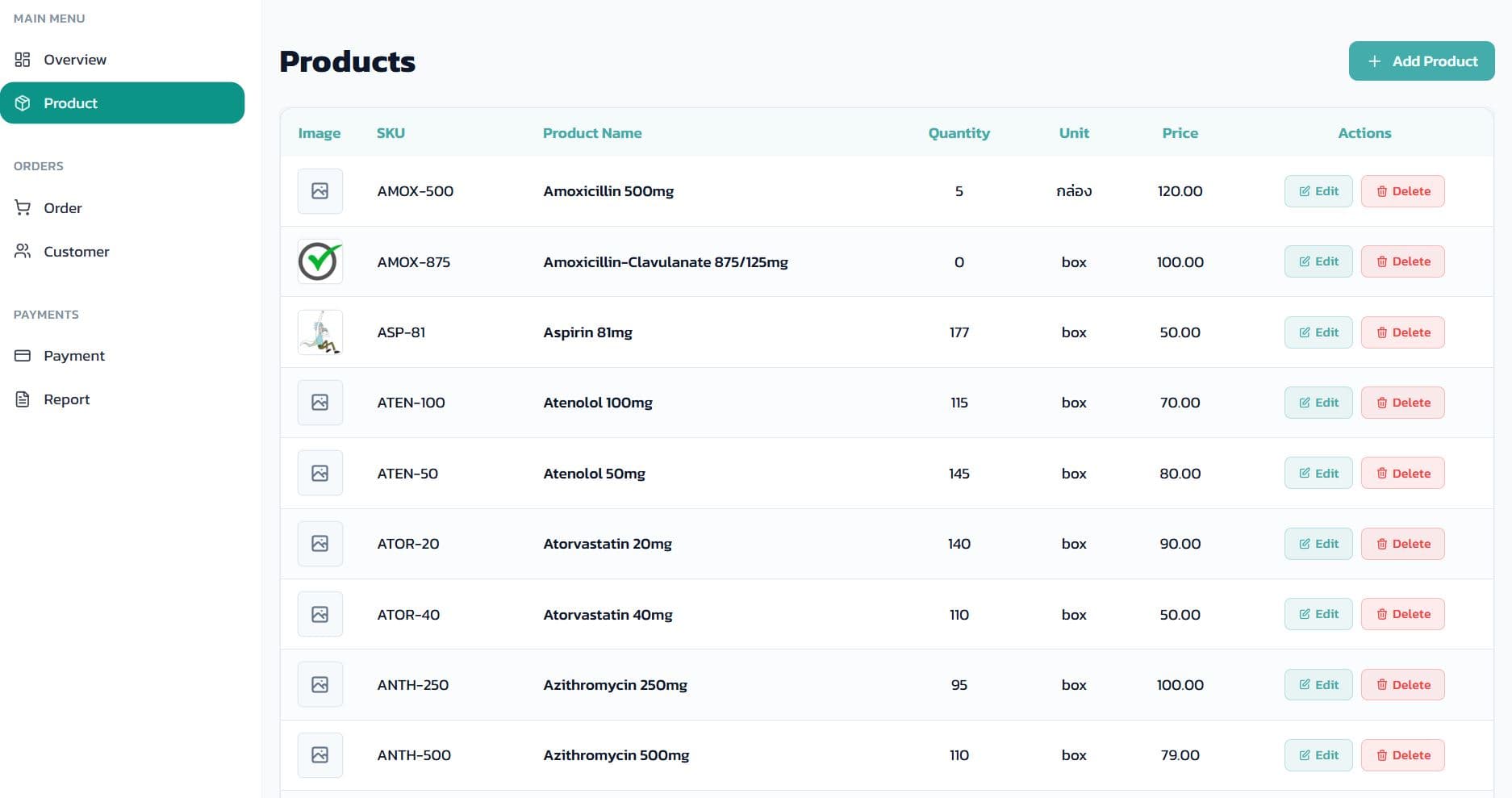This screenshot has height=798, width=1512.
Task: Edit the Atorvastatin 20mg product
Action: pyautogui.click(x=1318, y=543)
